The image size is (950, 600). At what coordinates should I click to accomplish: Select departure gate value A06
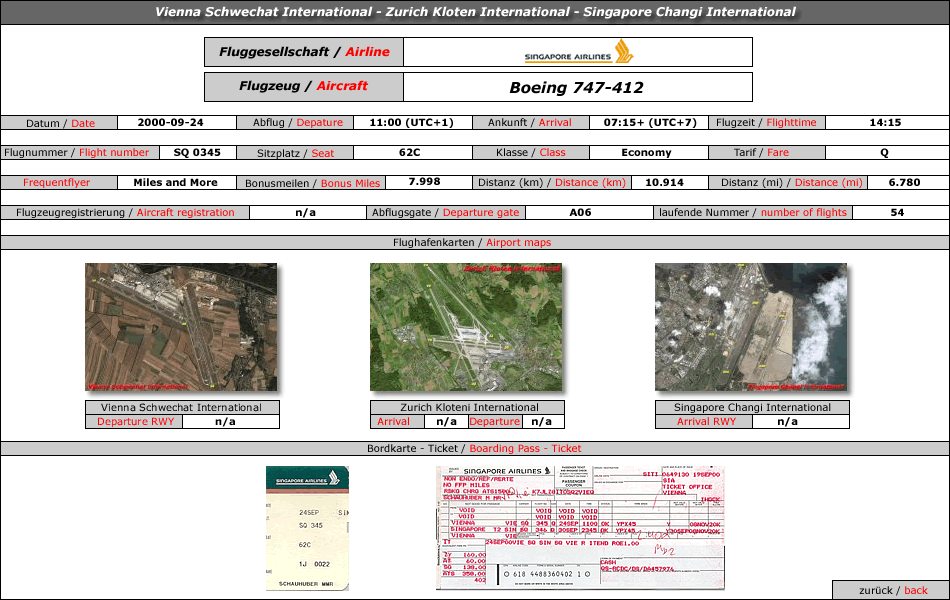(580, 213)
